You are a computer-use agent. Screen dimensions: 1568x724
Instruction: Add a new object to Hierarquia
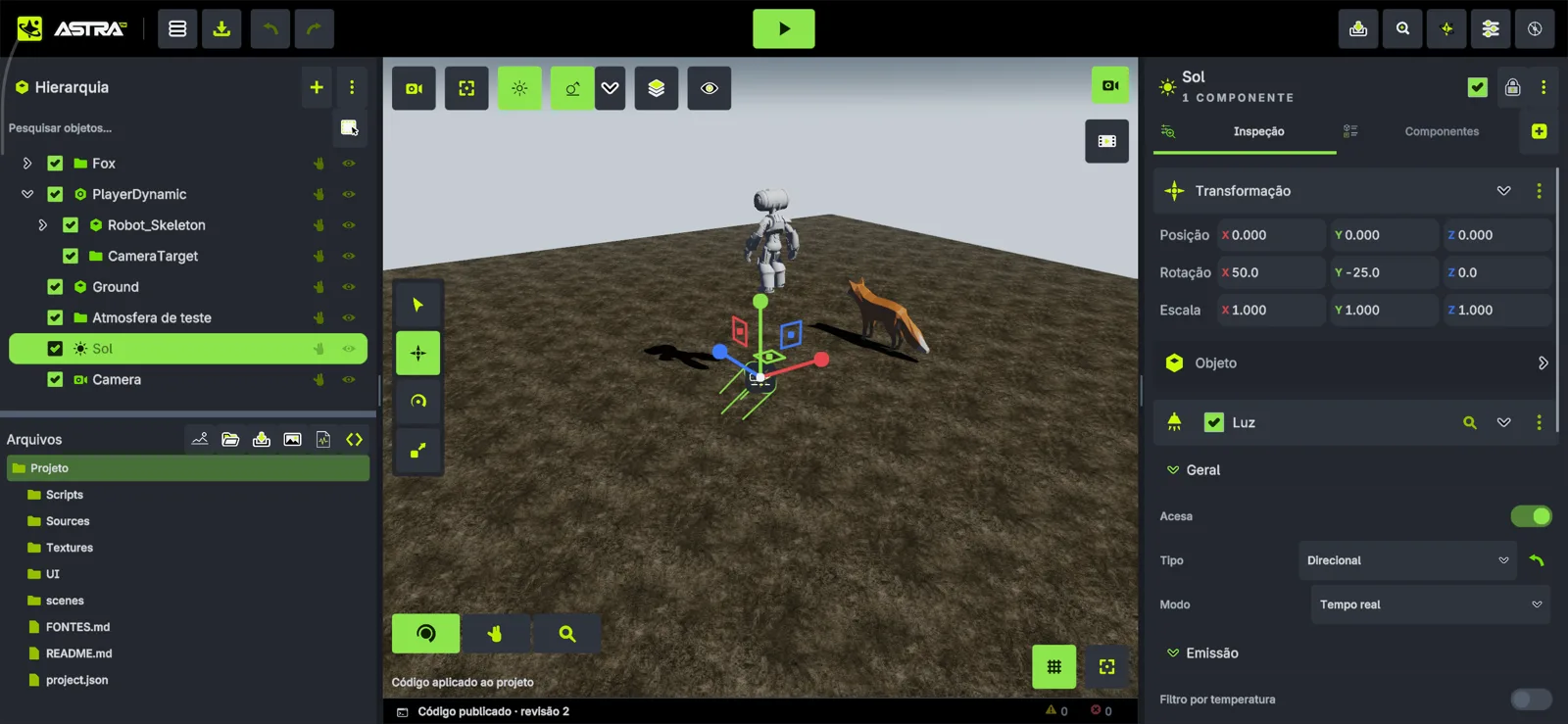(x=317, y=87)
